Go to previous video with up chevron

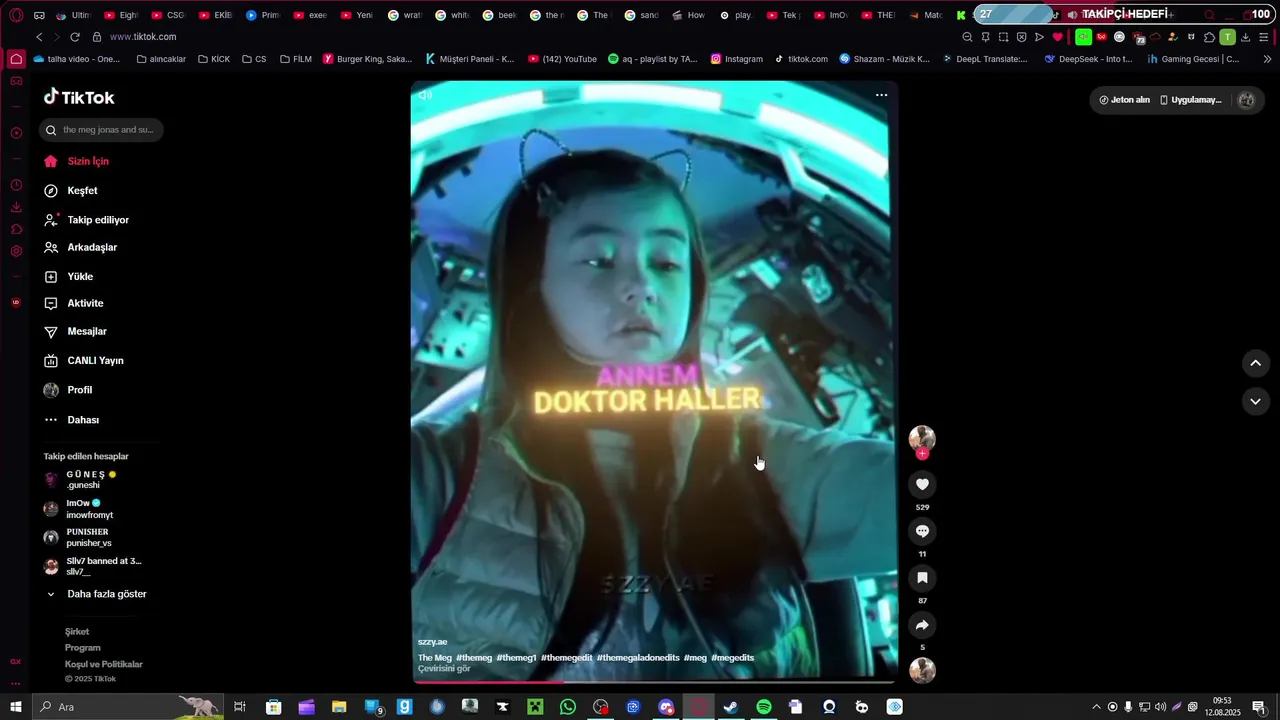1256,363
